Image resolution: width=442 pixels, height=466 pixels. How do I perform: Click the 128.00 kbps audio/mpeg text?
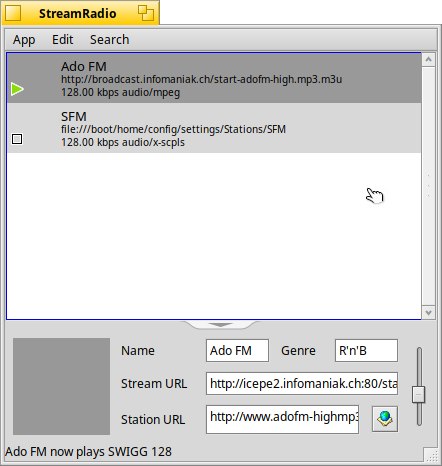(120, 92)
